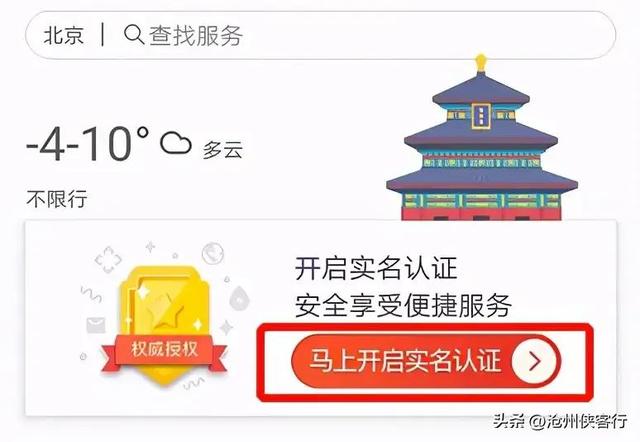Viewport: 640px width, 442px height.
Task: Open 头条 @沧州侠客行 watermark link
Action: tap(560, 421)
